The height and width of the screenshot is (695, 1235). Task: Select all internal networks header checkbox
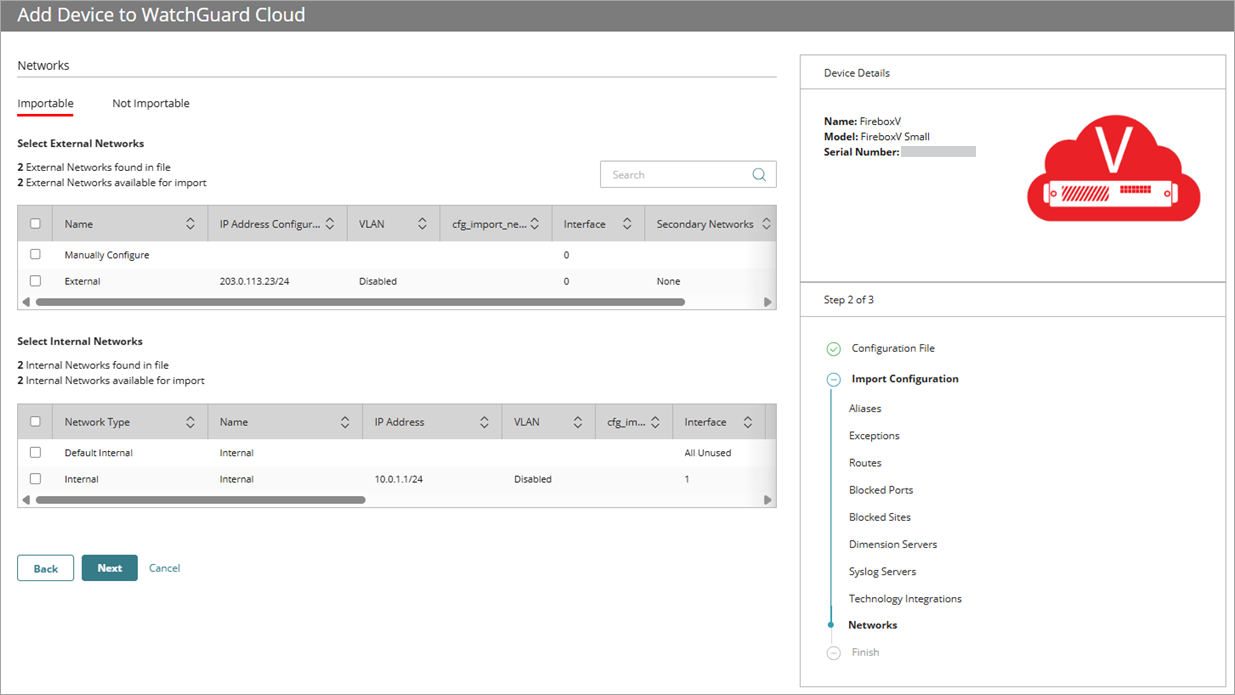[x=35, y=422]
